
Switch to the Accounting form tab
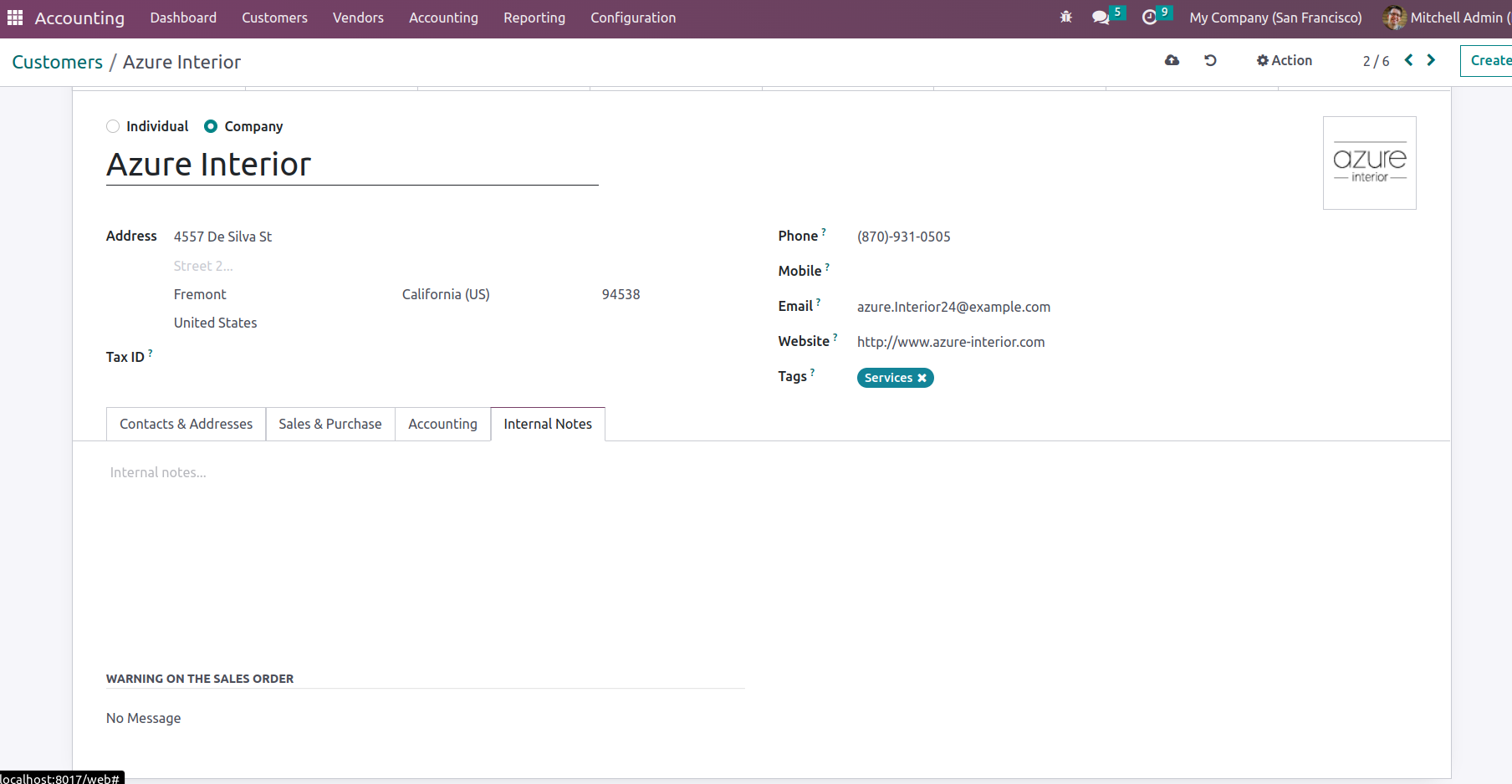point(442,424)
